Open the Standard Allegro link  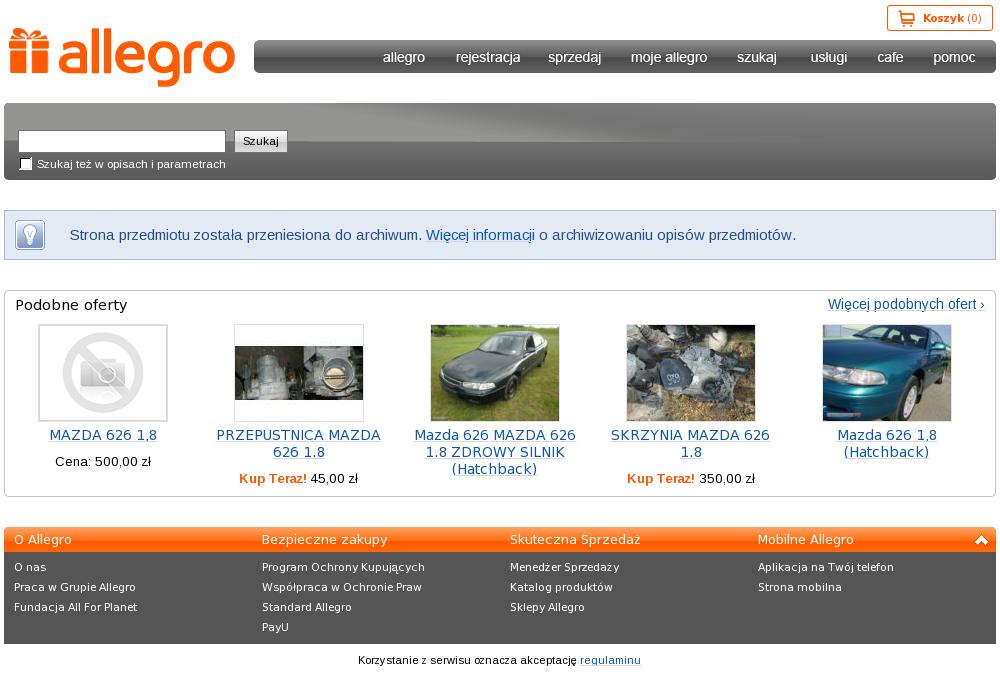pyautogui.click(x=307, y=607)
